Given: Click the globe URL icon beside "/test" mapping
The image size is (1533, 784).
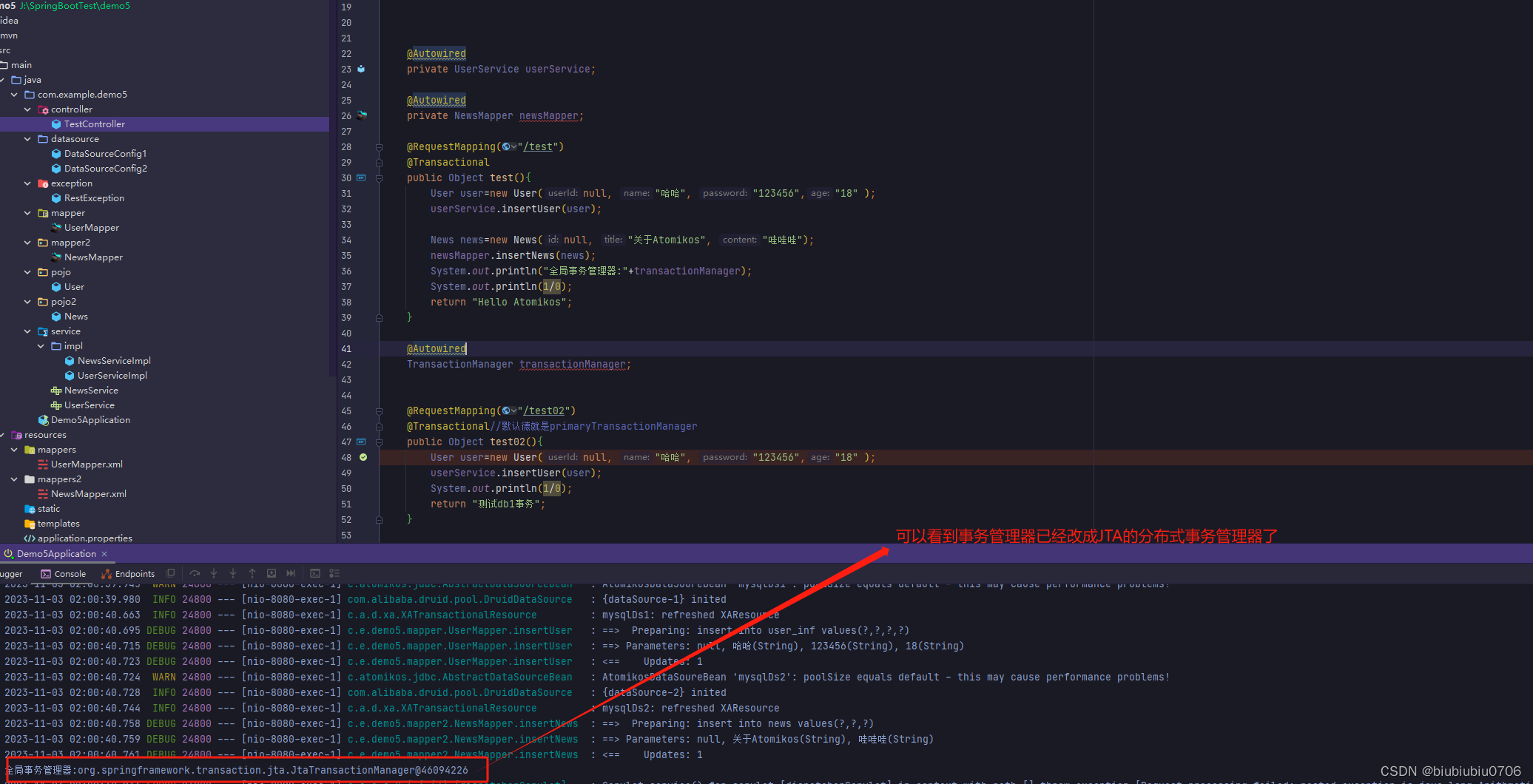Looking at the screenshot, I should pos(505,146).
